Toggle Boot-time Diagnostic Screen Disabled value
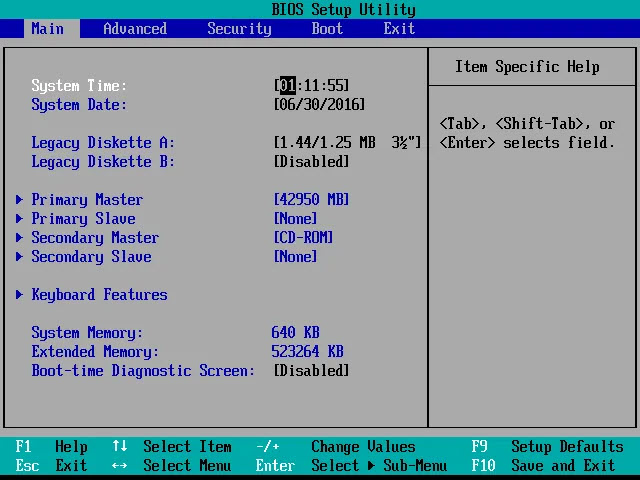Image resolution: width=640 pixels, height=480 pixels. point(311,371)
